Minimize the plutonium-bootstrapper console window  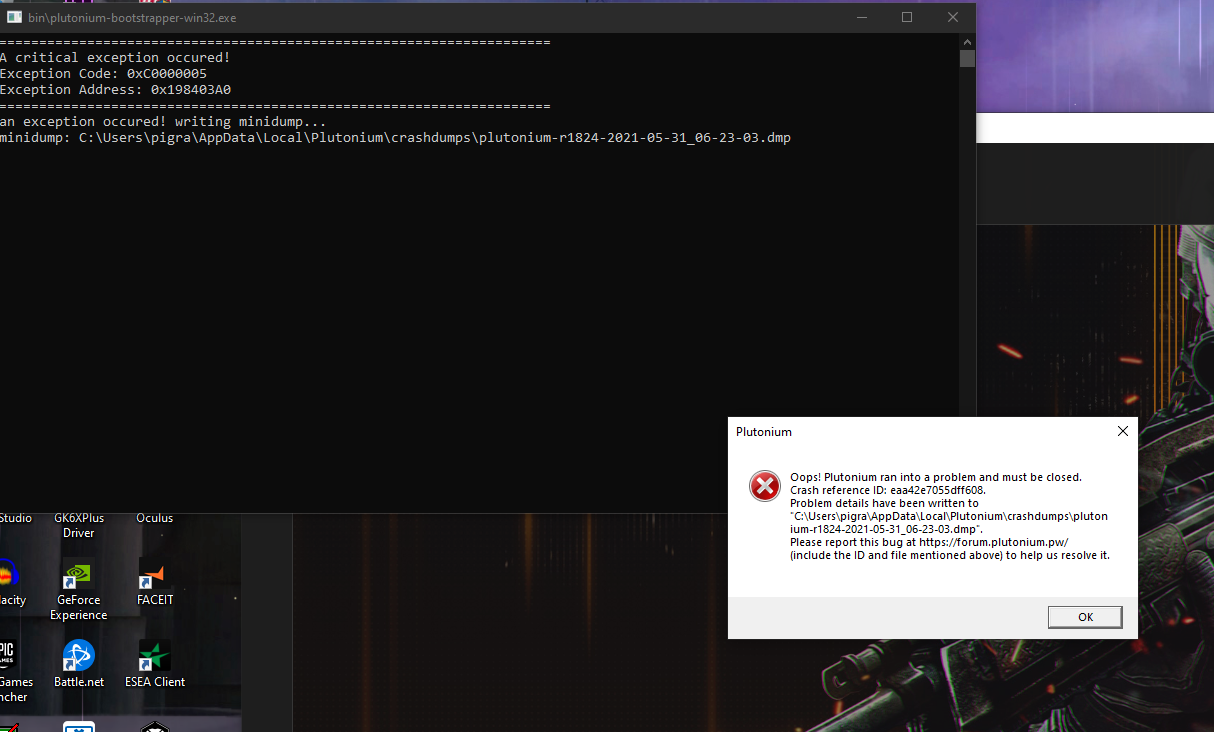click(x=861, y=17)
